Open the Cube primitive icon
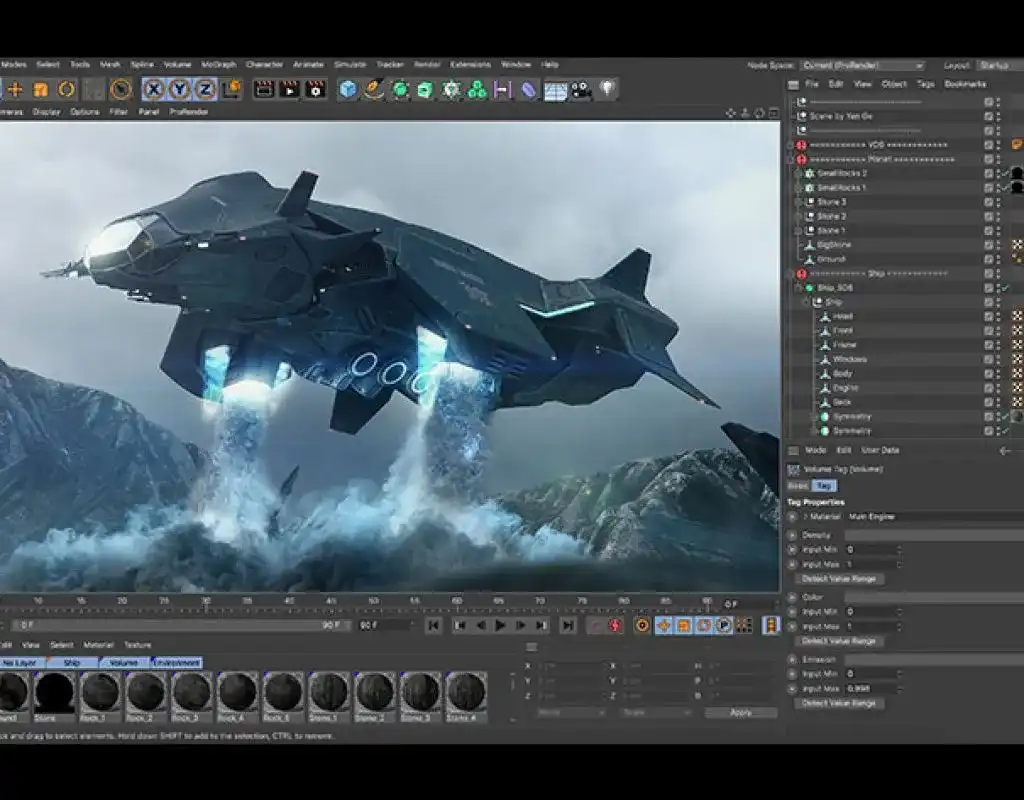This screenshot has width=1024, height=800. pos(346,88)
